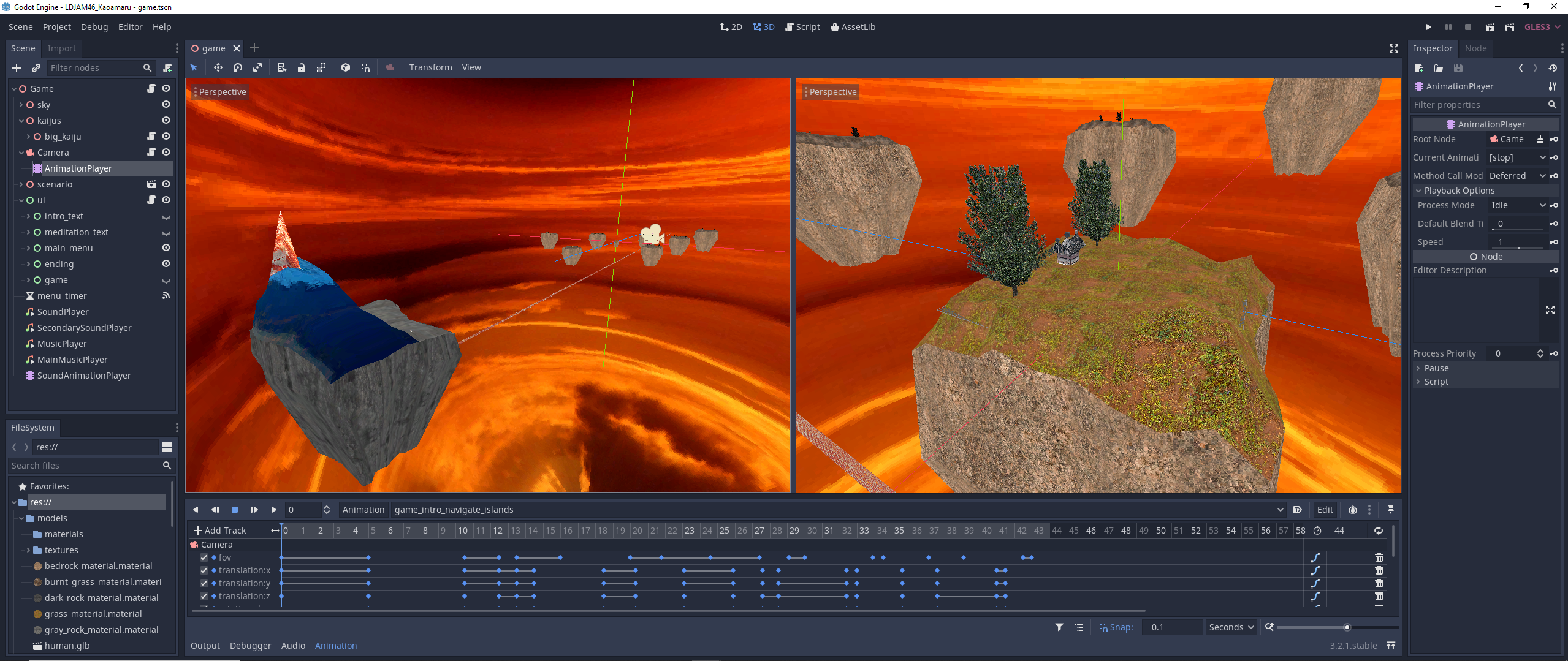Open the list-select tool in the viewport toolbar
The width and height of the screenshot is (1568, 661).
[281, 67]
